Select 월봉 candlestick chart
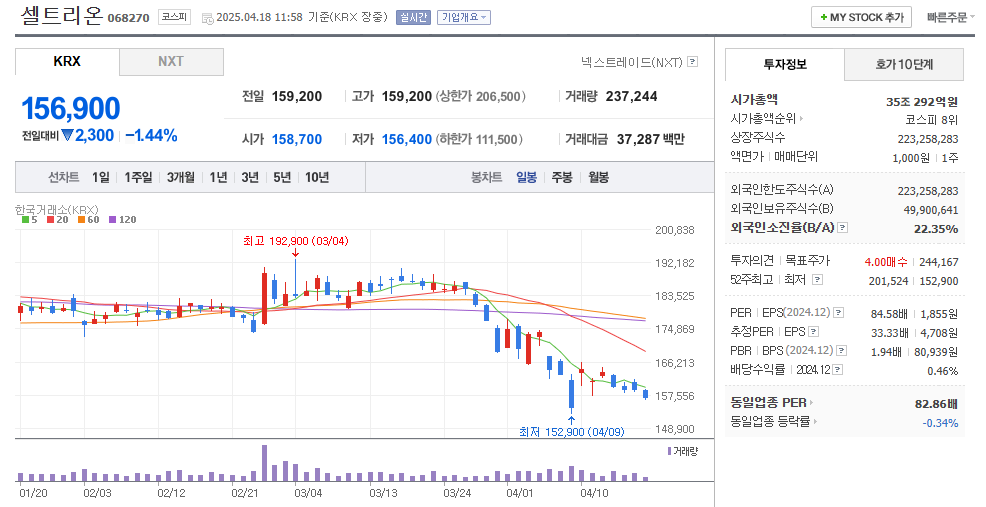Viewport: 986px width, 507px height. pos(598,177)
